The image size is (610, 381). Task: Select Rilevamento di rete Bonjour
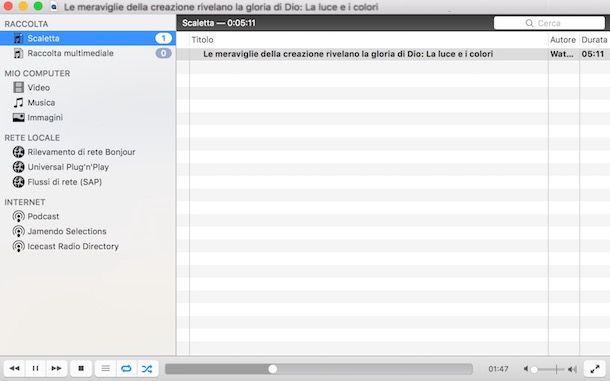(x=81, y=152)
